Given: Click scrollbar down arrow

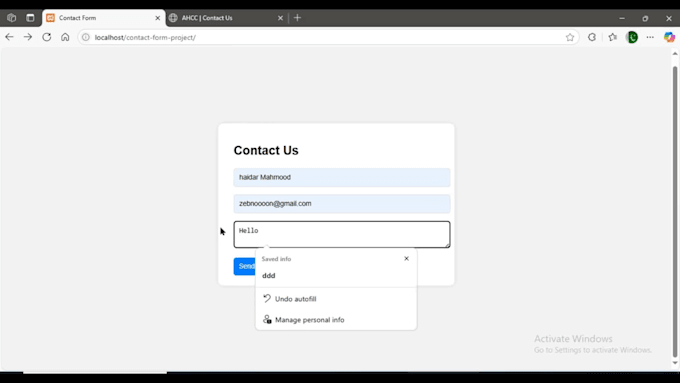Looking at the screenshot, I should click(x=675, y=363).
